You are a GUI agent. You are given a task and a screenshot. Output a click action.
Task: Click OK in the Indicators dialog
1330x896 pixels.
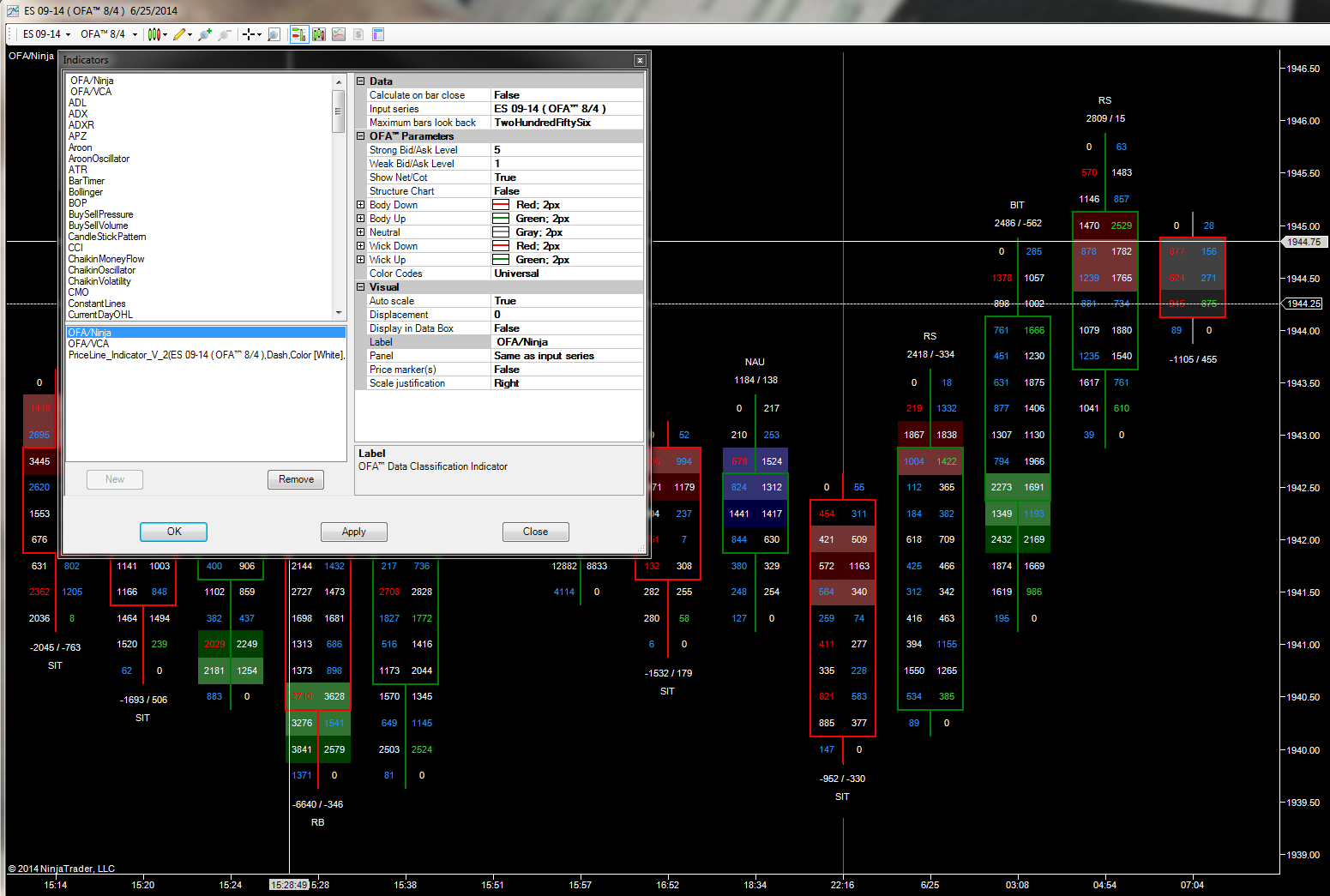point(174,532)
